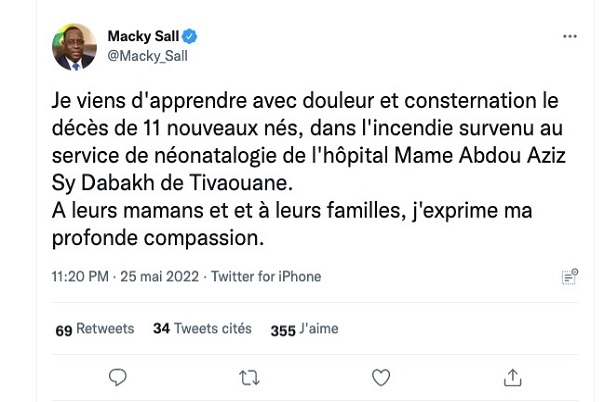Click the share upload icon

point(511,376)
